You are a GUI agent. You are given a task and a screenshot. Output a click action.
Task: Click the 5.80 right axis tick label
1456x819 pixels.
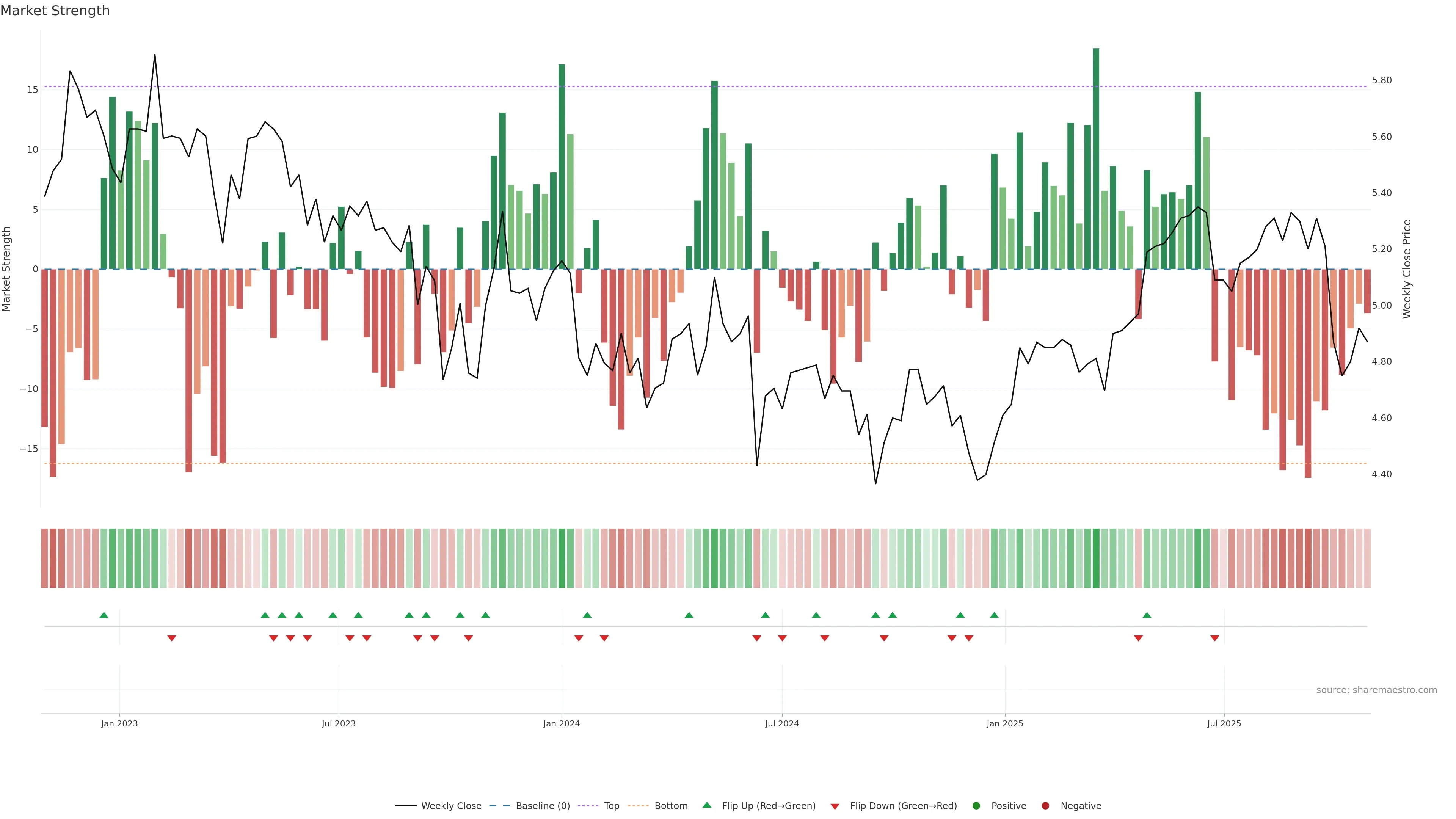pos(1381,80)
